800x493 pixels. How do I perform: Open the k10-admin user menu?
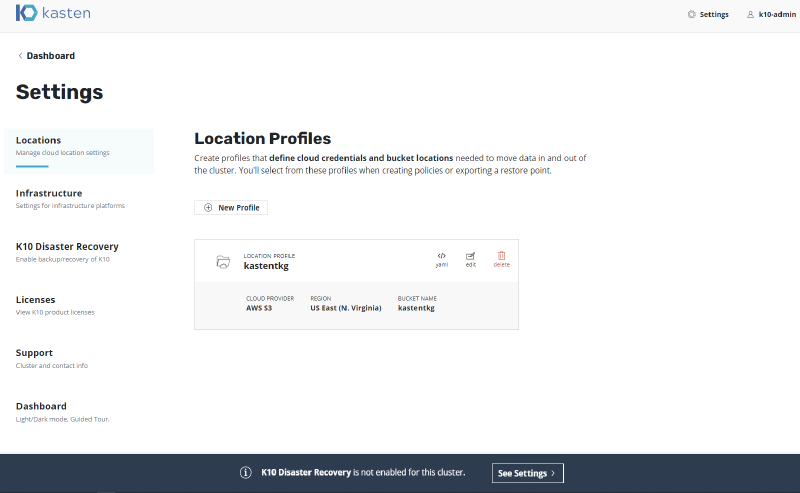(771, 14)
